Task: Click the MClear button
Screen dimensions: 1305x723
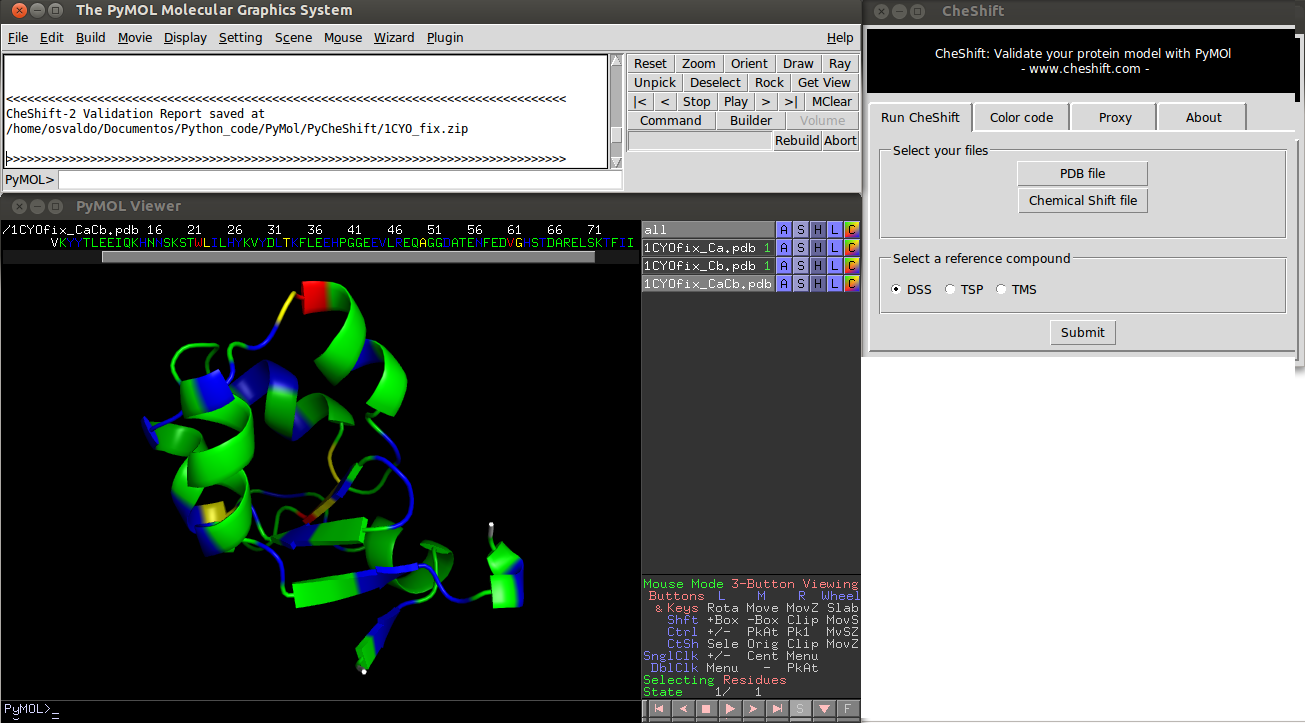Action: pos(831,101)
